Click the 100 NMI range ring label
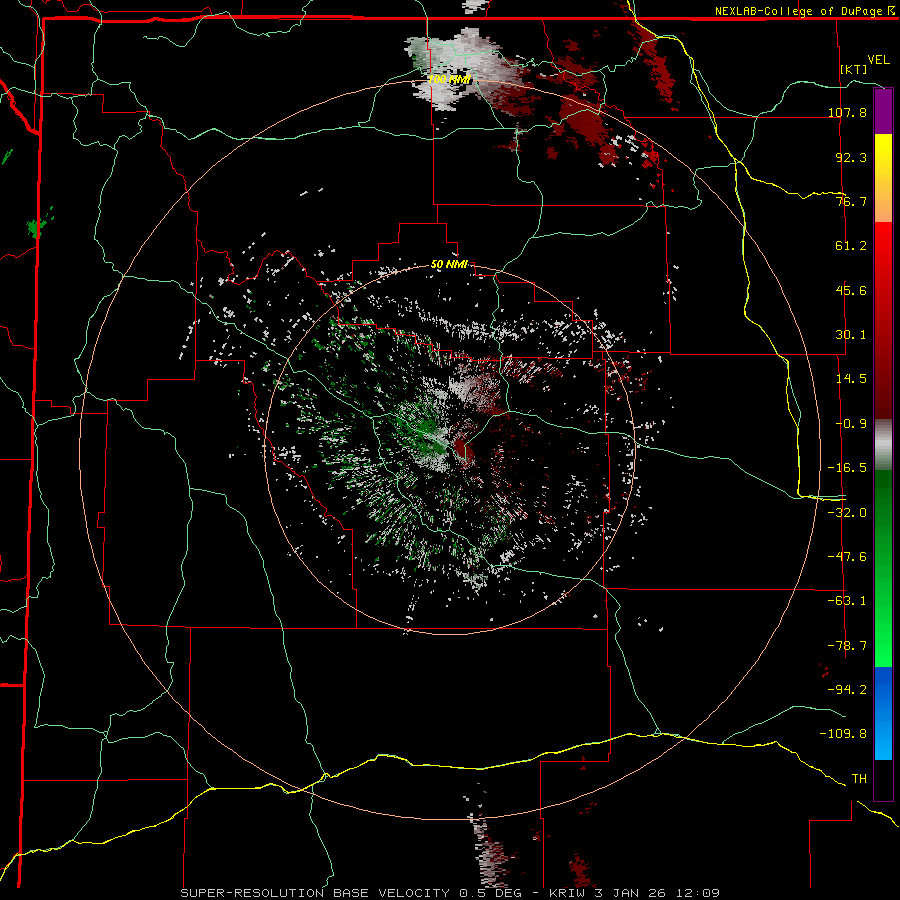The height and width of the screenshot is (900, 900). 449,79
